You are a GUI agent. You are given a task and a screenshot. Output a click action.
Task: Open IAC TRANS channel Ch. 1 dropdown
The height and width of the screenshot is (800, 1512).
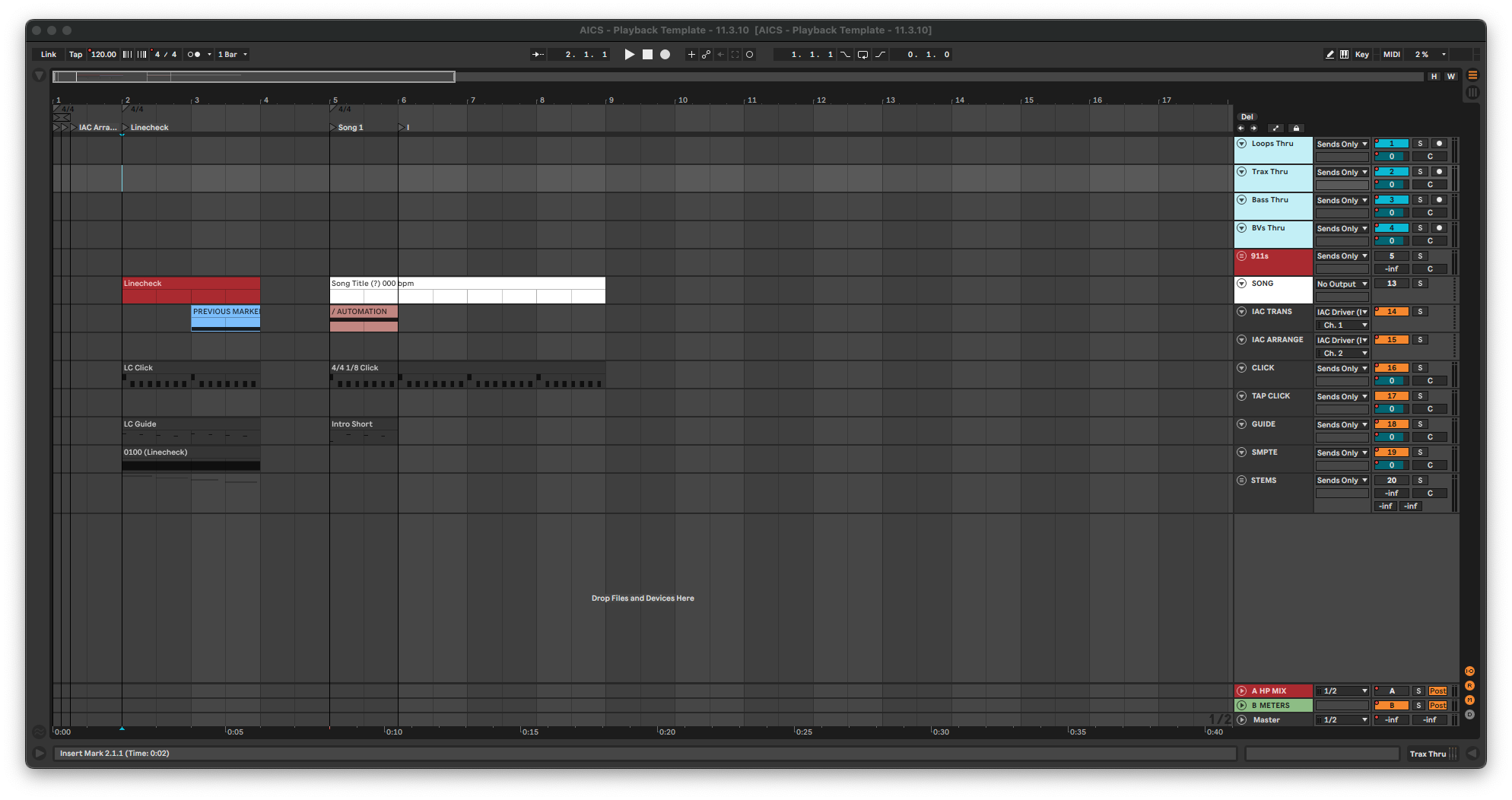pos(1342,325)
